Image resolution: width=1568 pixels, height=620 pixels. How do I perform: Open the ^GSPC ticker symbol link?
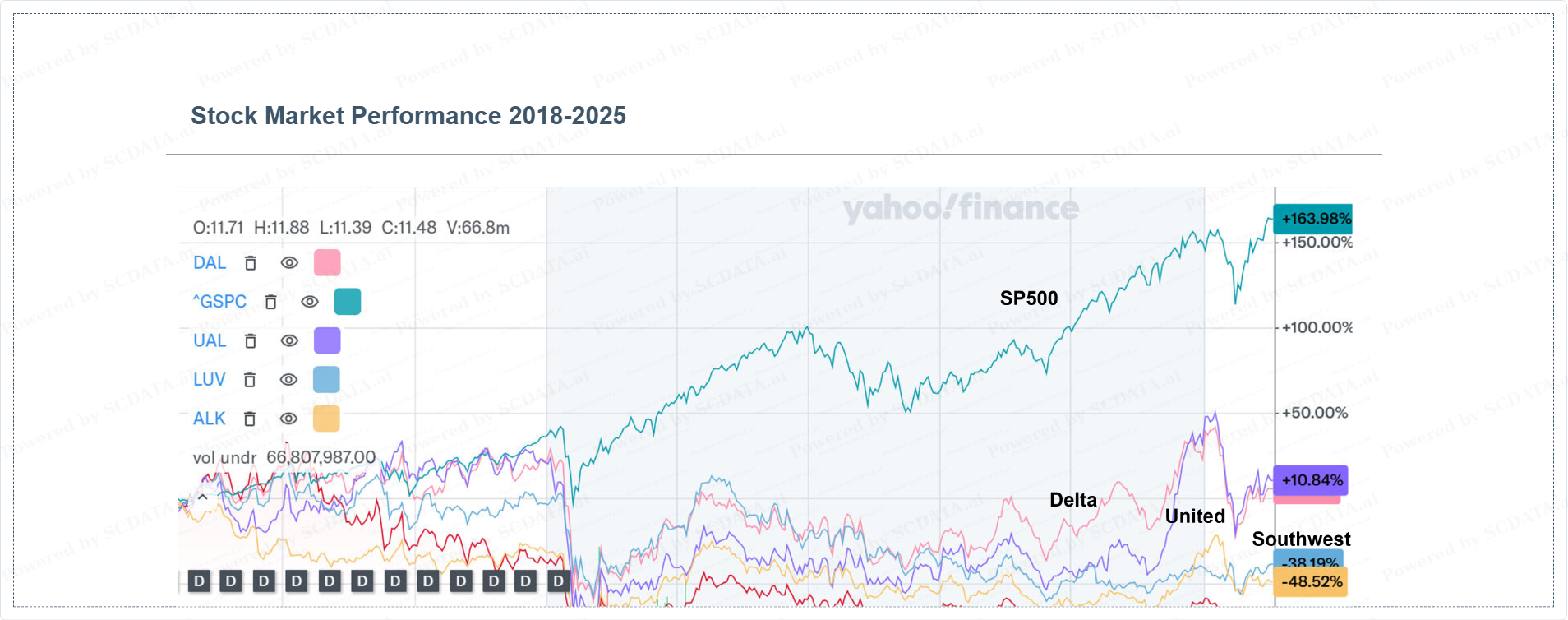point(219,302)
